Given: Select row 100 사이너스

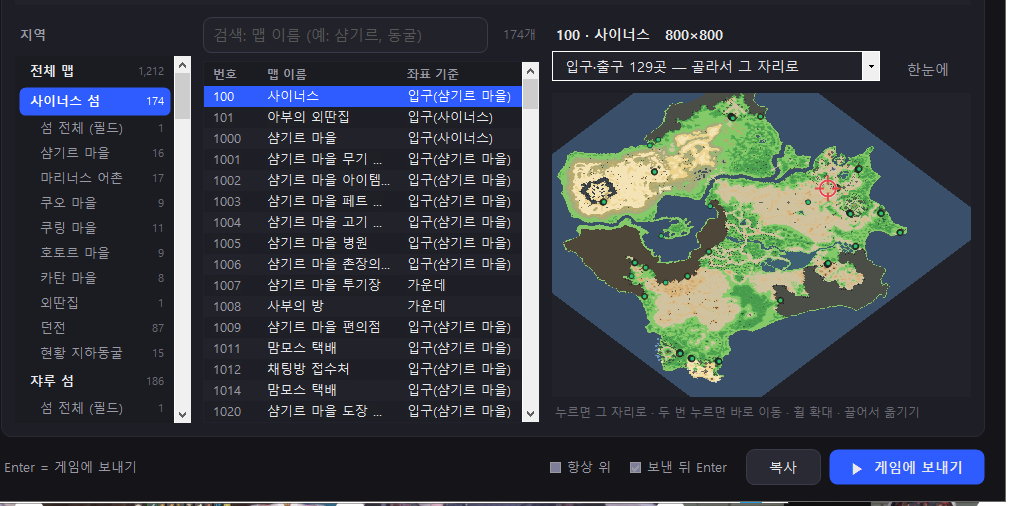Looking at the screenshot, I should tap(363, 96).
